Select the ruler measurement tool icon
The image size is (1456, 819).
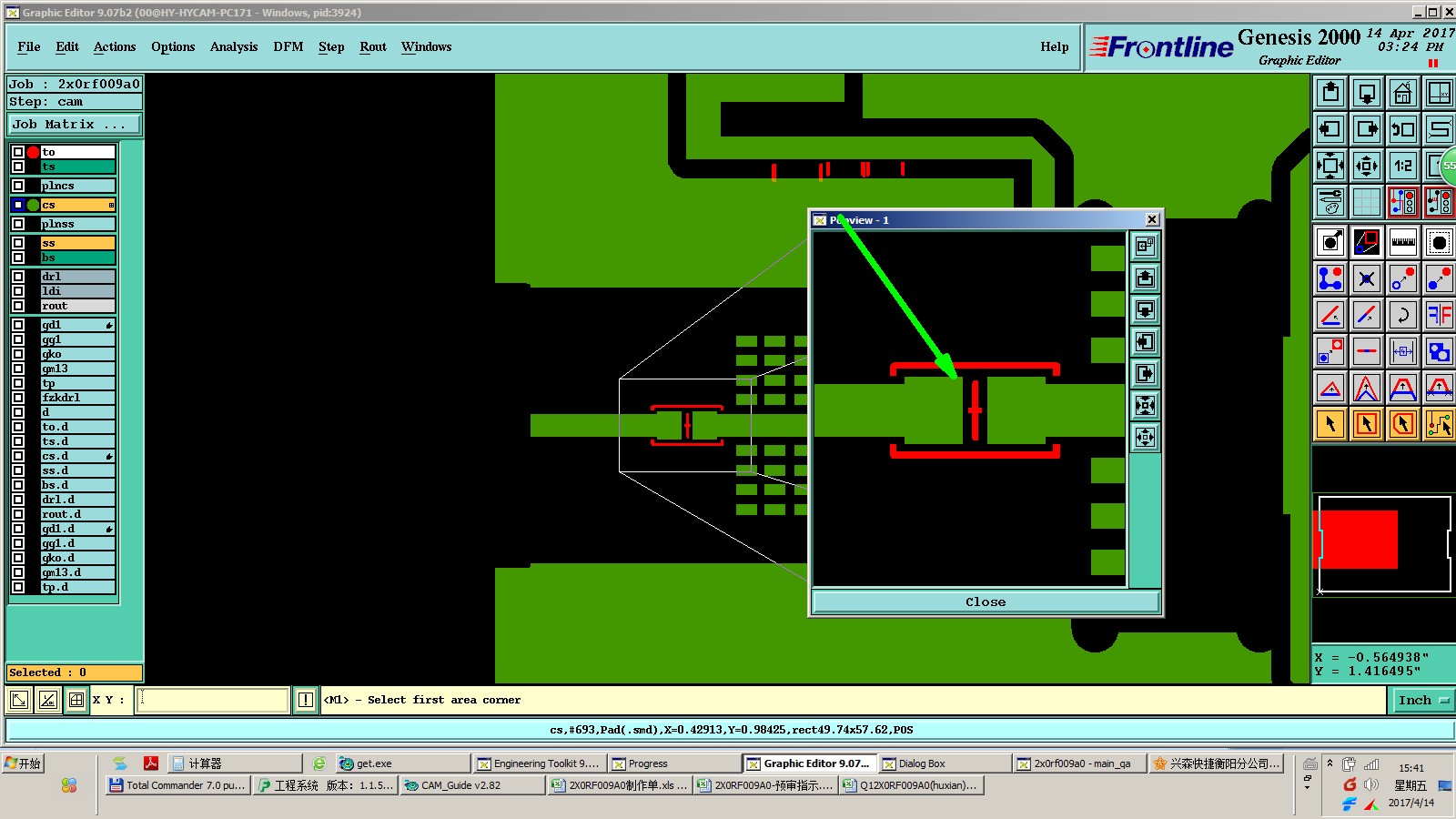pyautogui.click(x=1403, y=242)
